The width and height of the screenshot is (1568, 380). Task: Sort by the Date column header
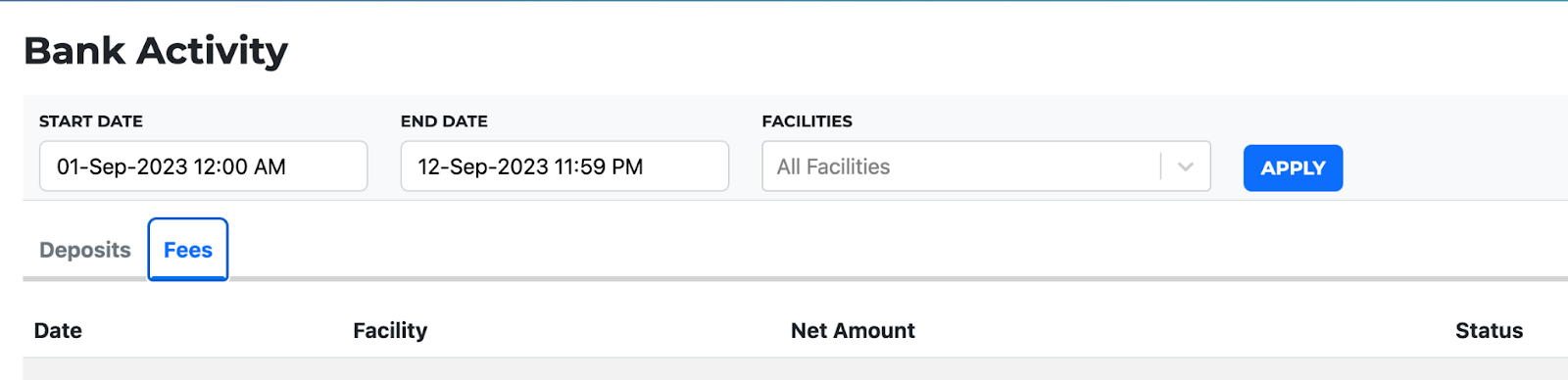tap(58, 331)
